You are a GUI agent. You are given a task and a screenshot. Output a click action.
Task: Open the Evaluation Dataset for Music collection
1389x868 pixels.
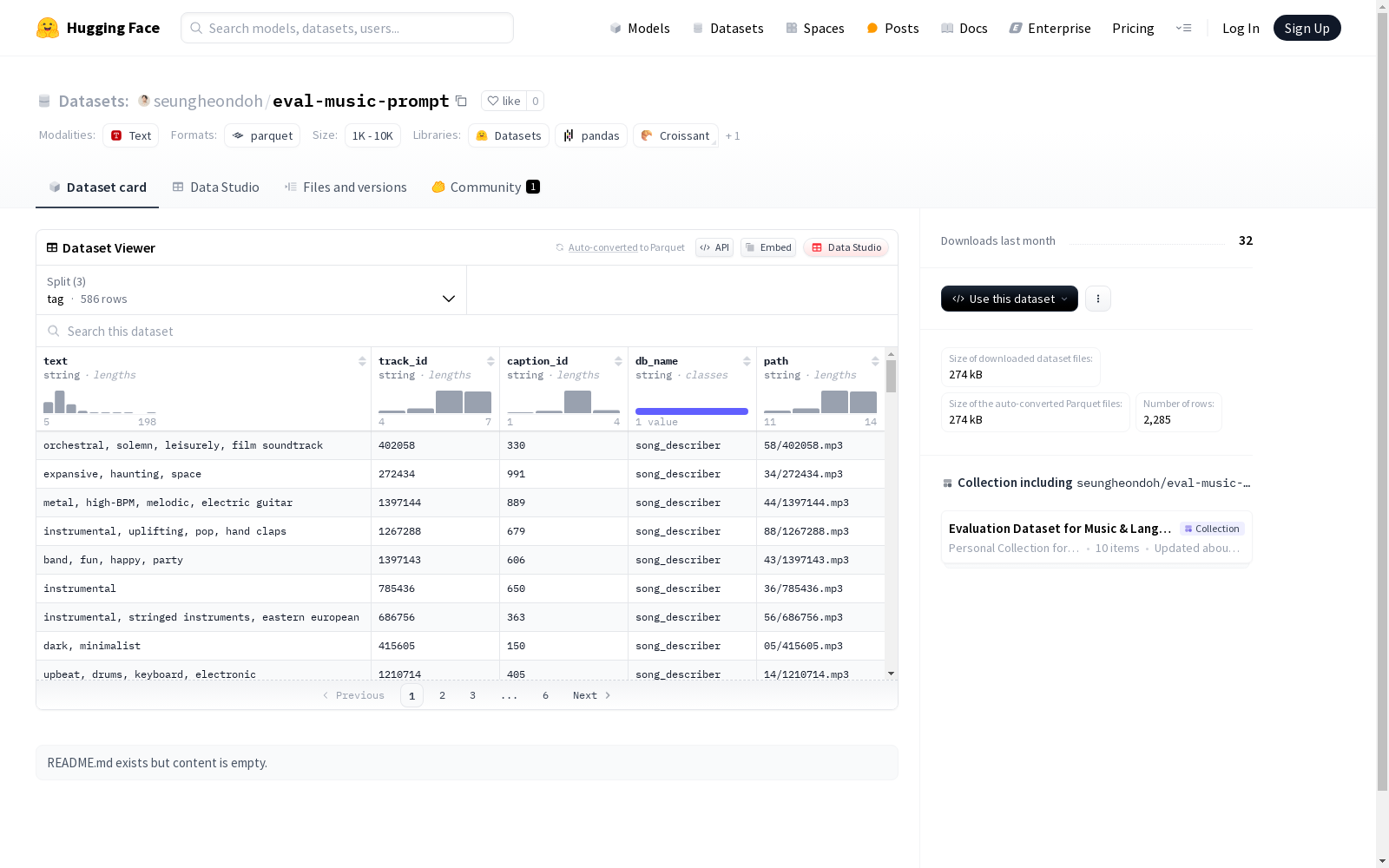(1096, 537)
